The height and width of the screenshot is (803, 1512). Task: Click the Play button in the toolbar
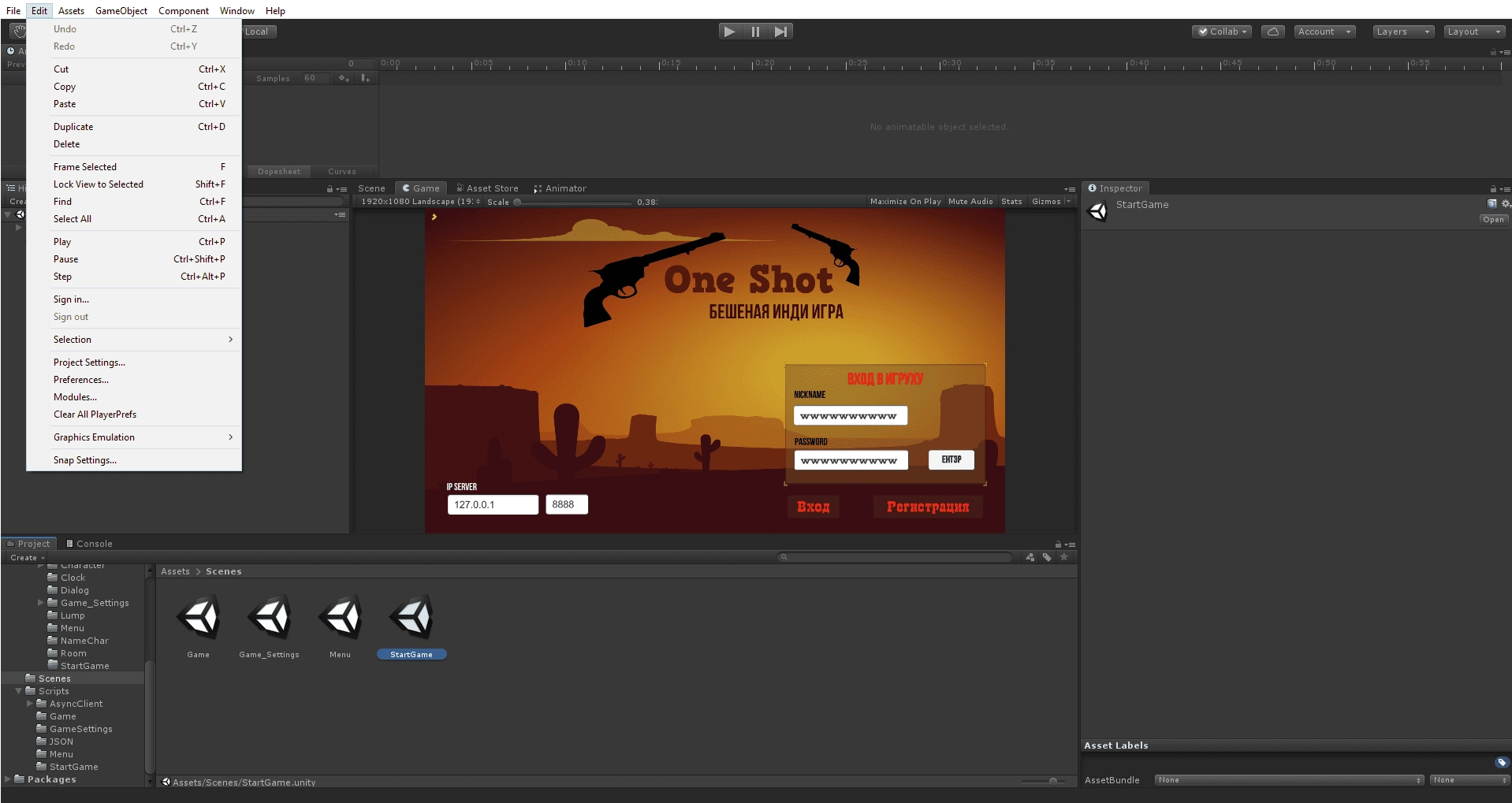click(x=729, y=32)
